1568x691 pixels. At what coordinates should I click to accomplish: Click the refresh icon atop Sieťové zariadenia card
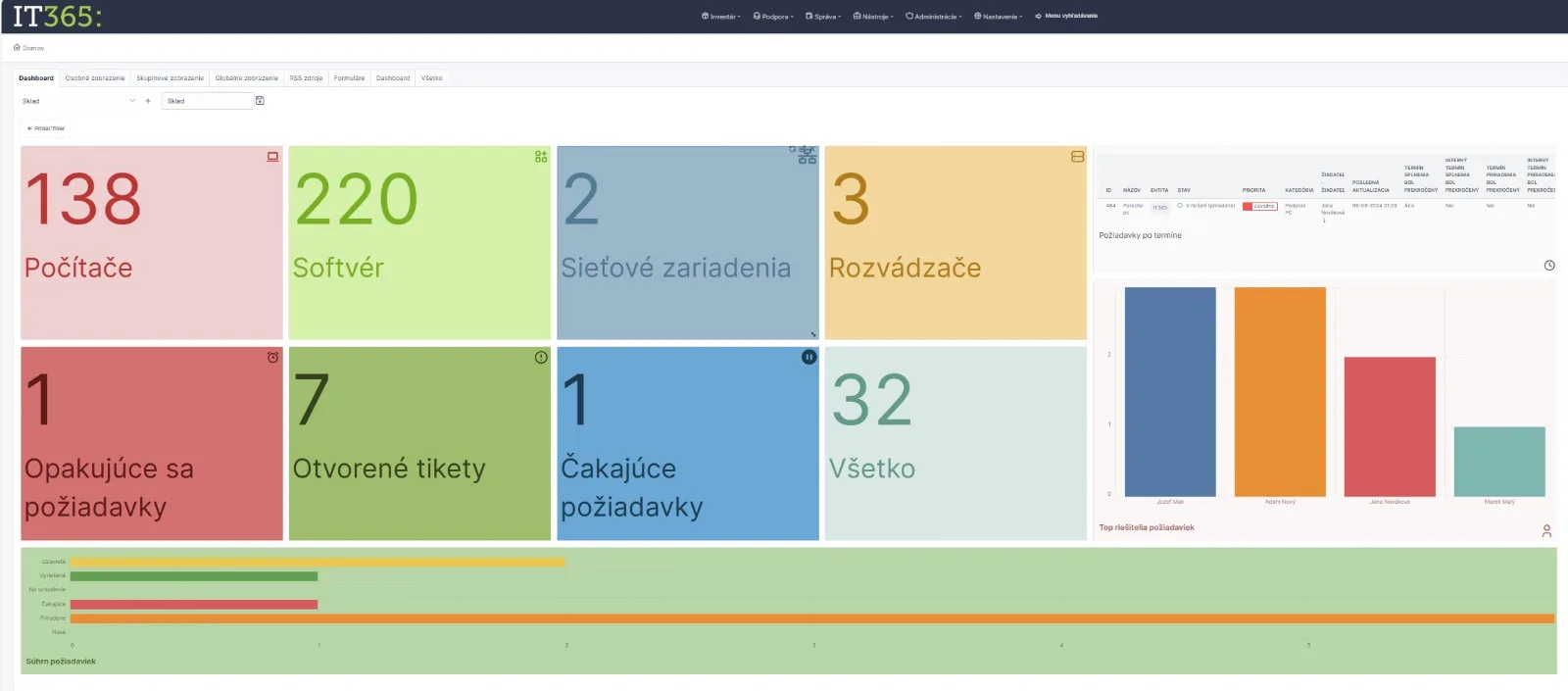[793, 149]
